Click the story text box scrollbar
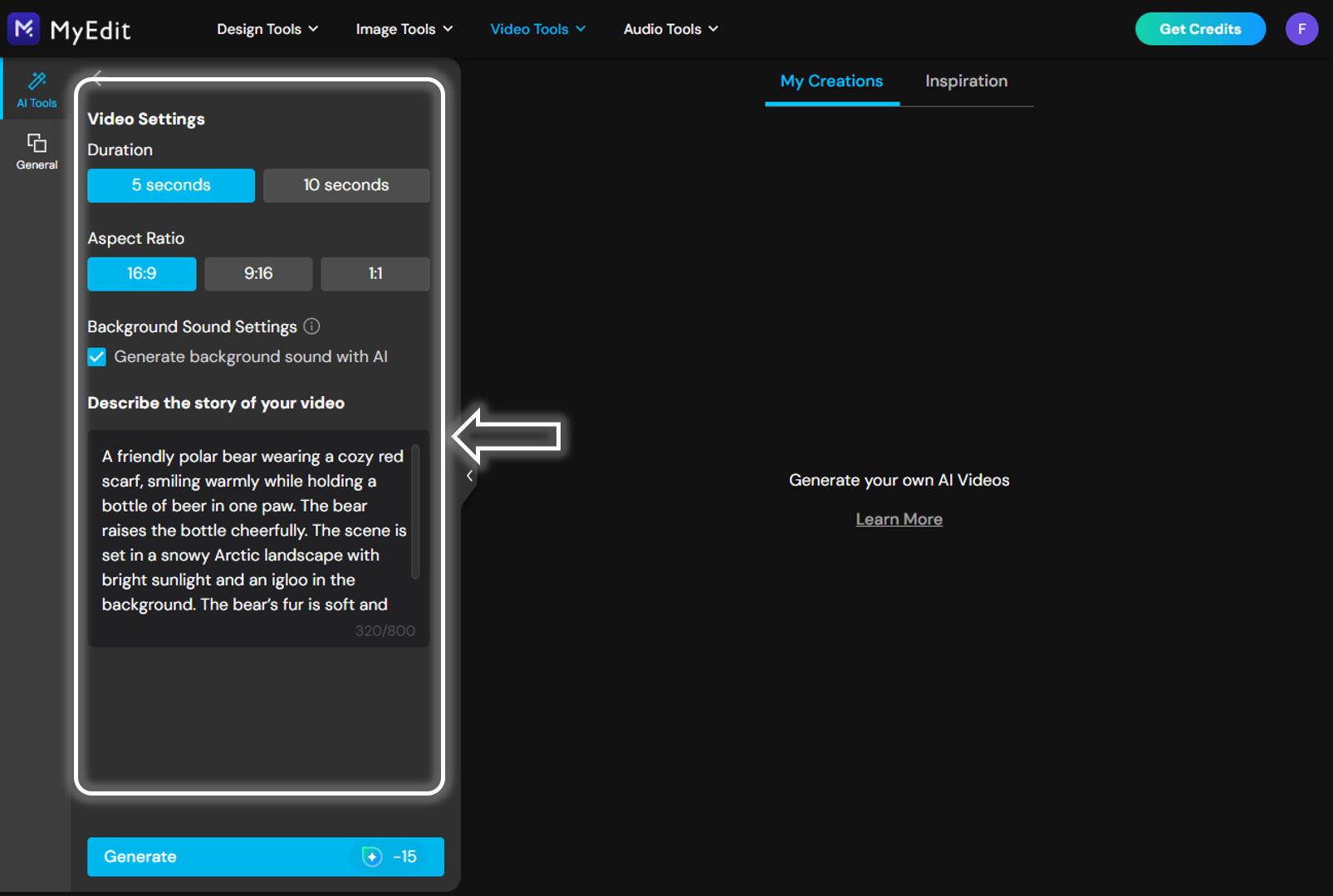 [x=415, y=512]
